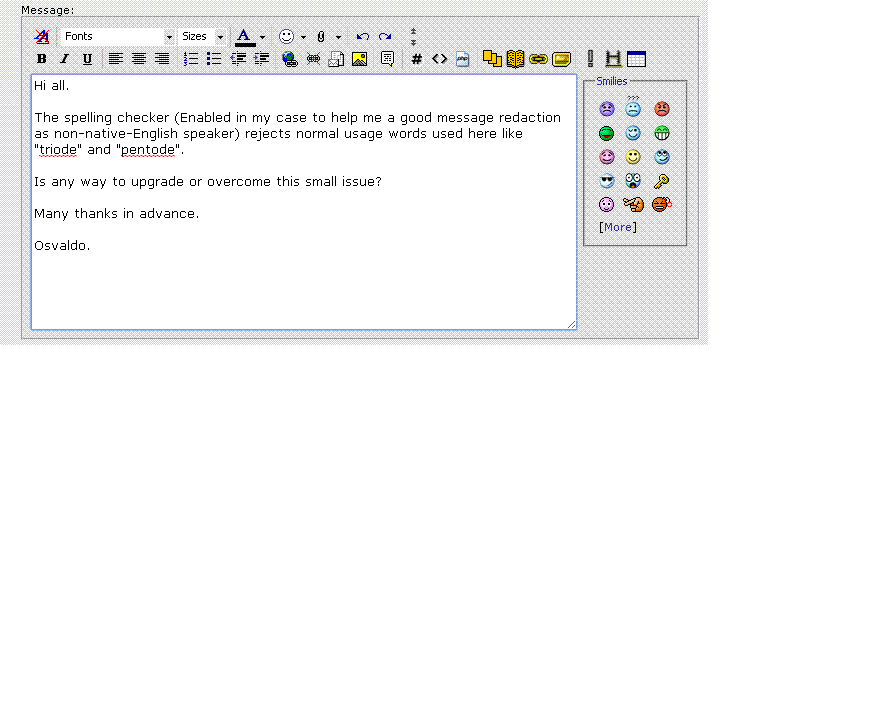The image size is (896, 722).
Task: Increase editor size with down arrows
Action: click(413, 42)
